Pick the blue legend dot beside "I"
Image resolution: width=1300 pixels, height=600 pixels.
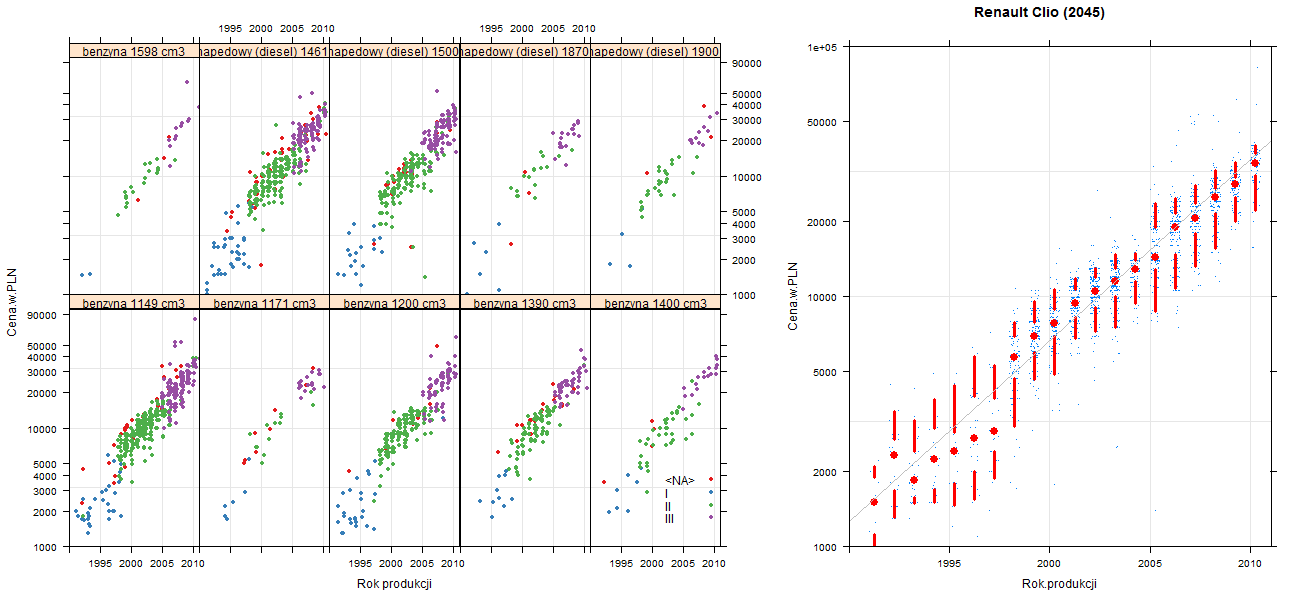click(711, 493)
